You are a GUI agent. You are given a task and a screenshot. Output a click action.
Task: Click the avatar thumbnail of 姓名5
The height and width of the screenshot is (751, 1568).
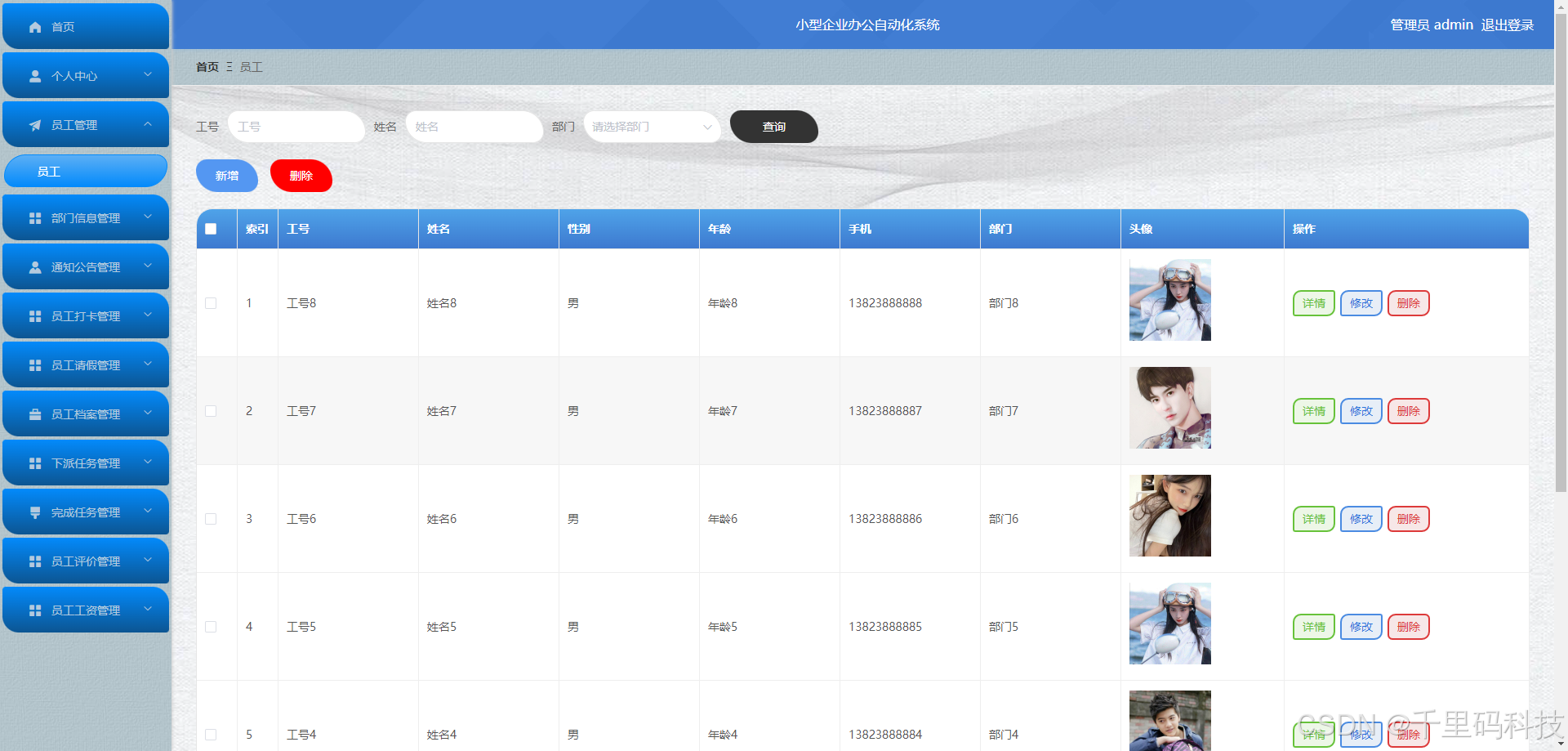(1170, 624)
